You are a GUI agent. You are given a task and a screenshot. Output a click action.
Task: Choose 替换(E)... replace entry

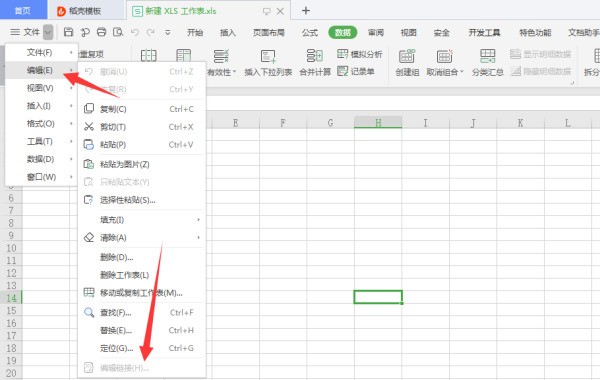point(142,330)
